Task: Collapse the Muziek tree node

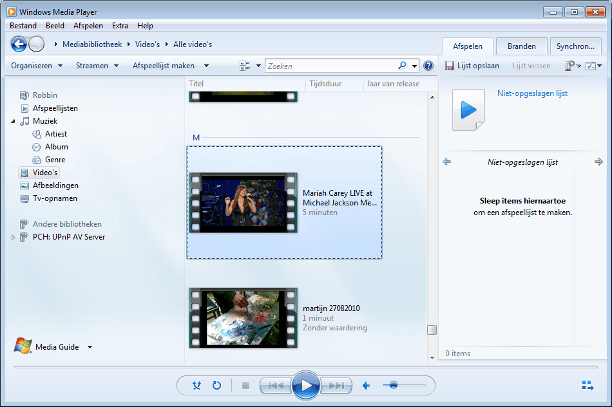Action: 13,121
